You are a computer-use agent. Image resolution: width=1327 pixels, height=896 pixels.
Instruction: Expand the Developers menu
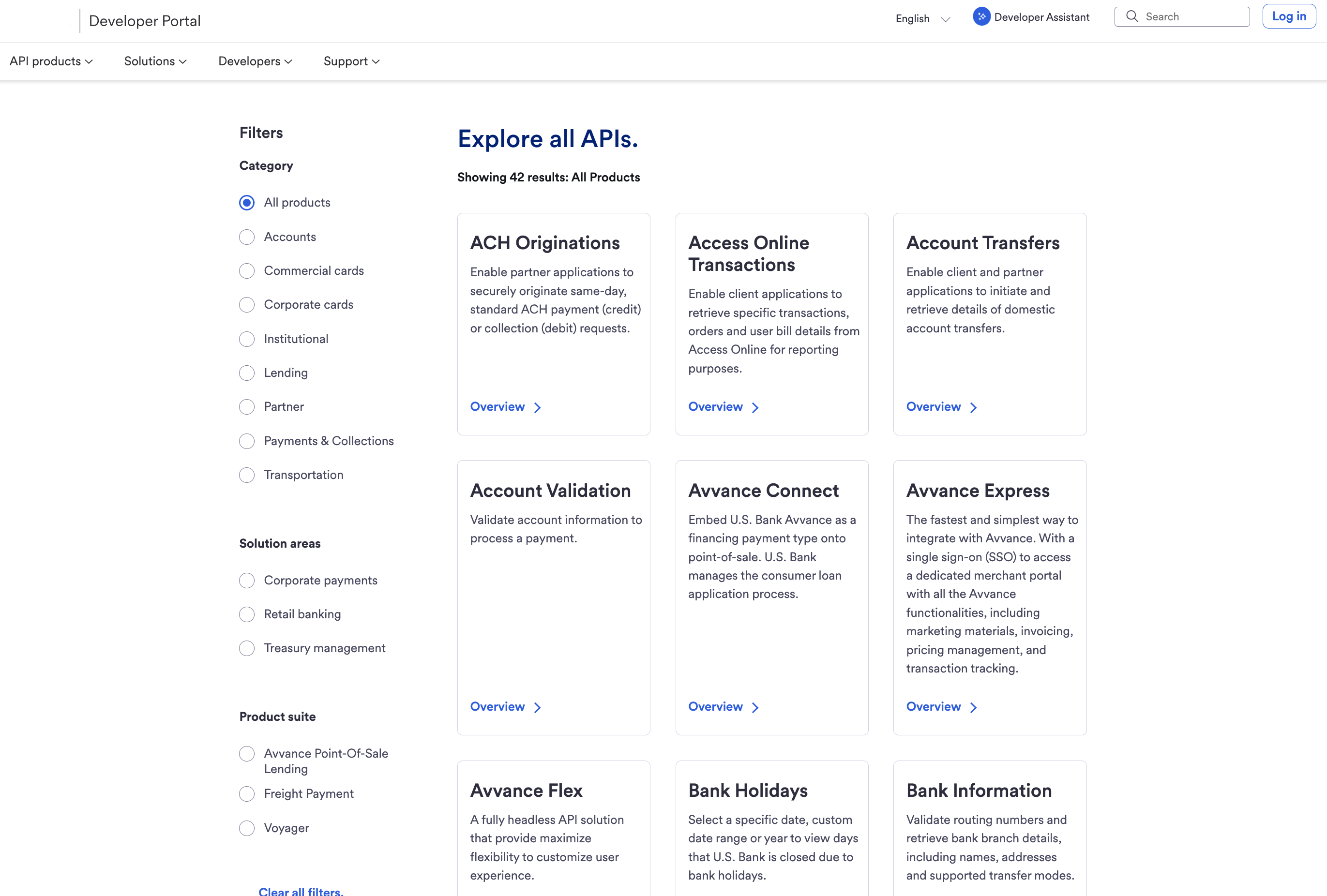pos(255,61)
